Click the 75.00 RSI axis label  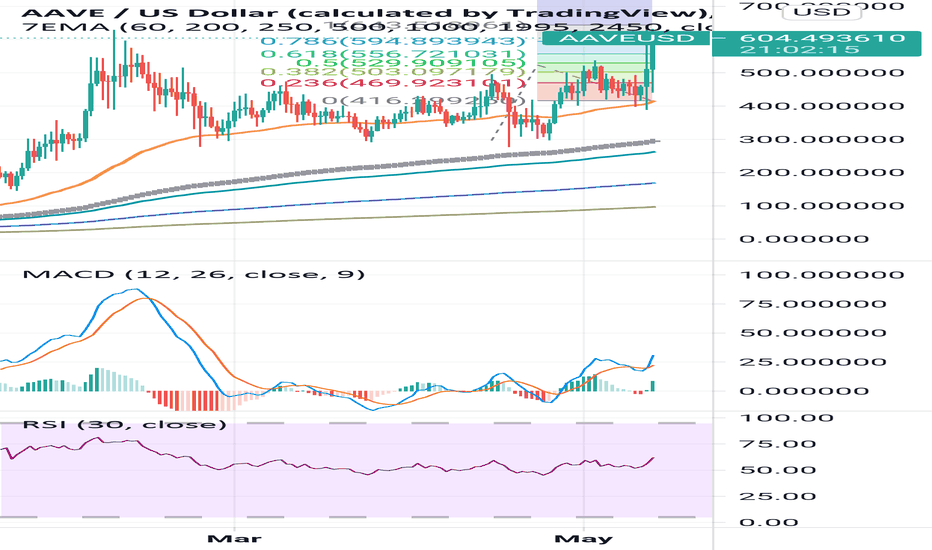(777, 444)
